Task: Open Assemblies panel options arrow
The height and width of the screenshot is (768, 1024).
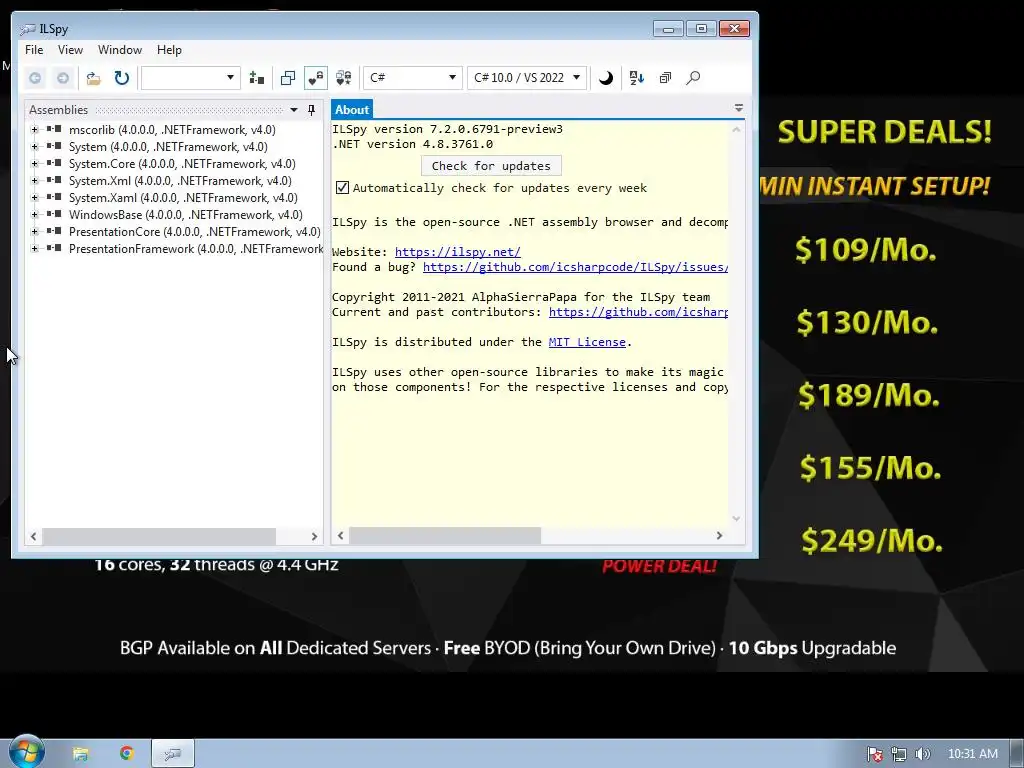Action: coord(294,110)
